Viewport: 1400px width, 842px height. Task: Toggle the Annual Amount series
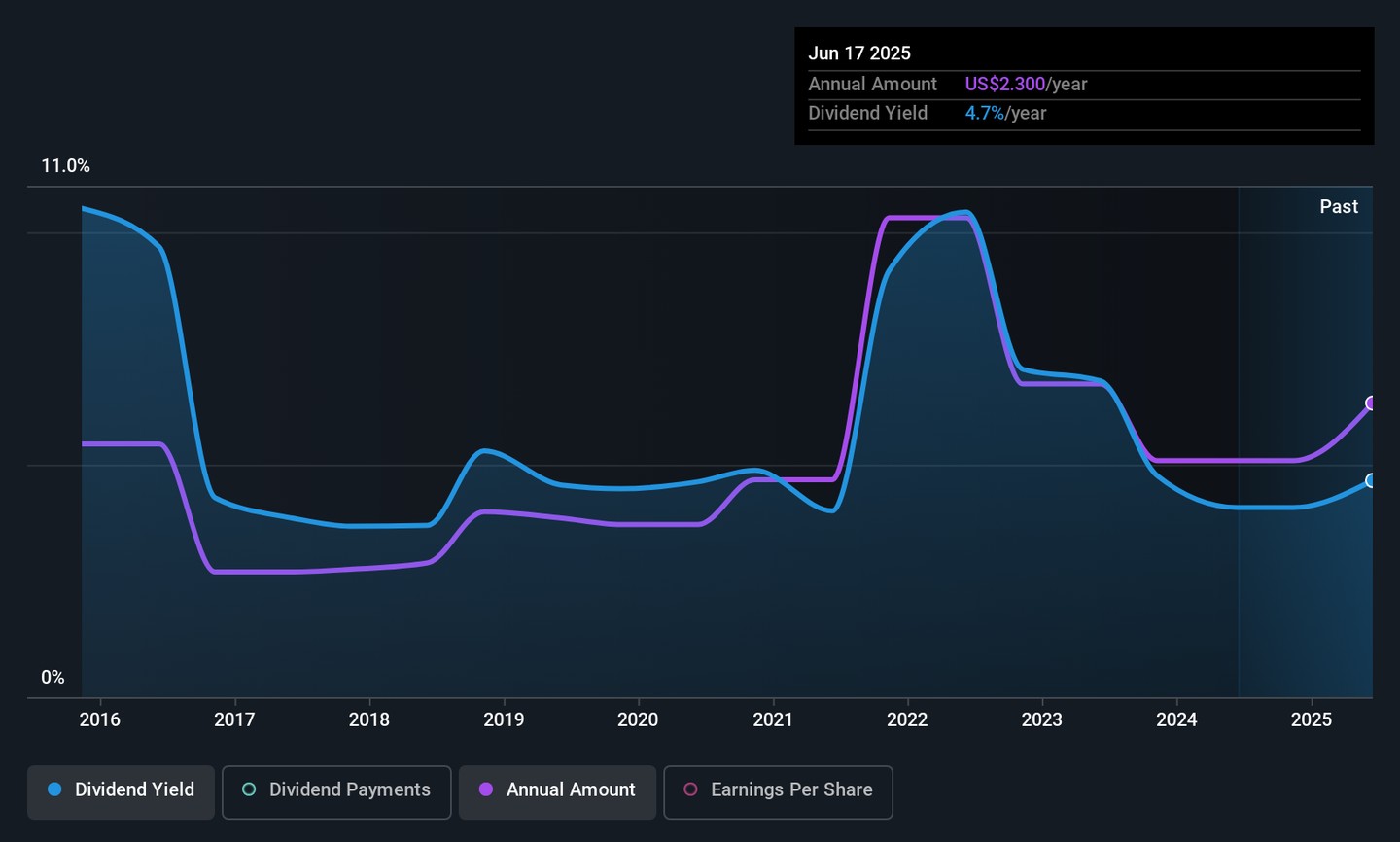557,791
